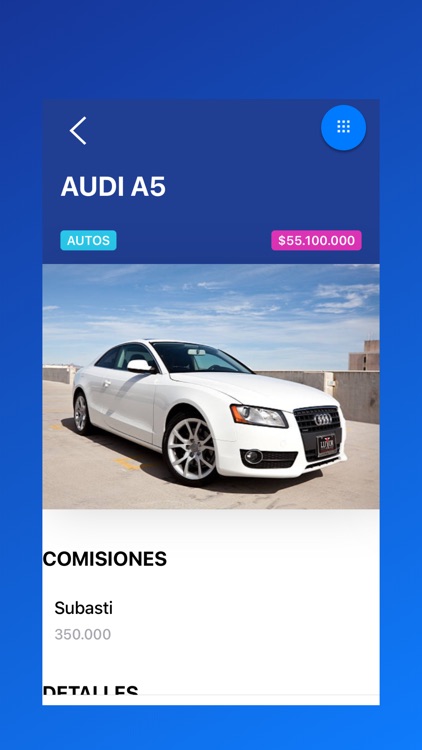Screen dimensions: 422x750
Task: Tap the back arrow icon
Action: coord(78,131)
